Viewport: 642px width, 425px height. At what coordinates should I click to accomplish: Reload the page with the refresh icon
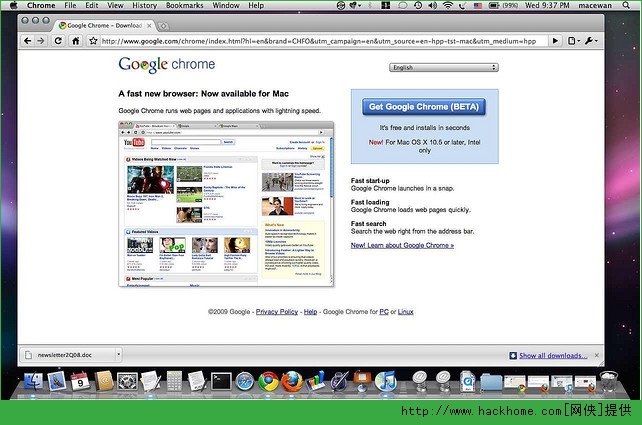pyautogui.click(x=58, y=41)
